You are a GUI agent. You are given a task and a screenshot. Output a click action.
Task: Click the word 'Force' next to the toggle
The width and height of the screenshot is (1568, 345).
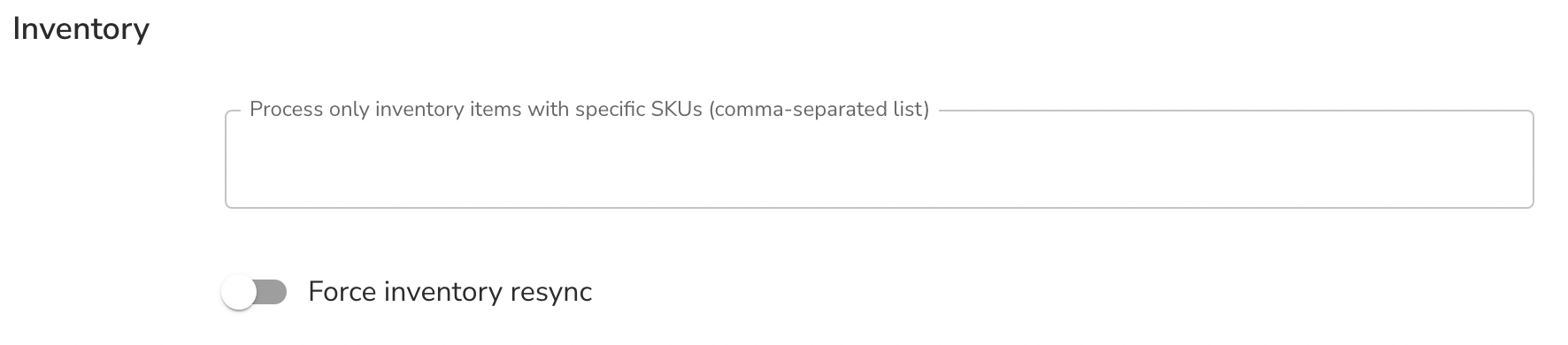coord(342,292)
